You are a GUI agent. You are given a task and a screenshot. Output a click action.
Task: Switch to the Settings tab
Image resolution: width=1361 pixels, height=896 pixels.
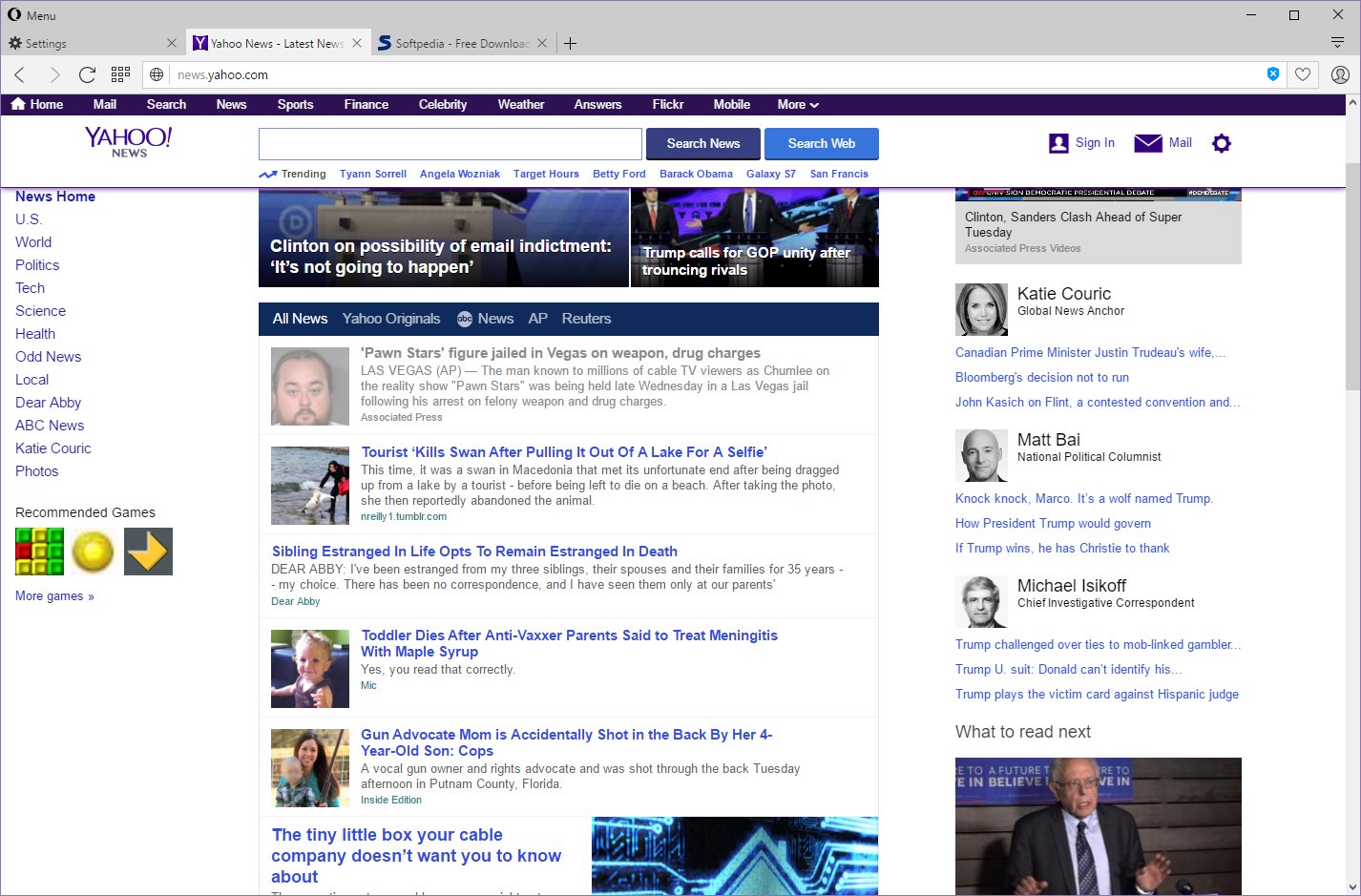click(x=92, y=43)
